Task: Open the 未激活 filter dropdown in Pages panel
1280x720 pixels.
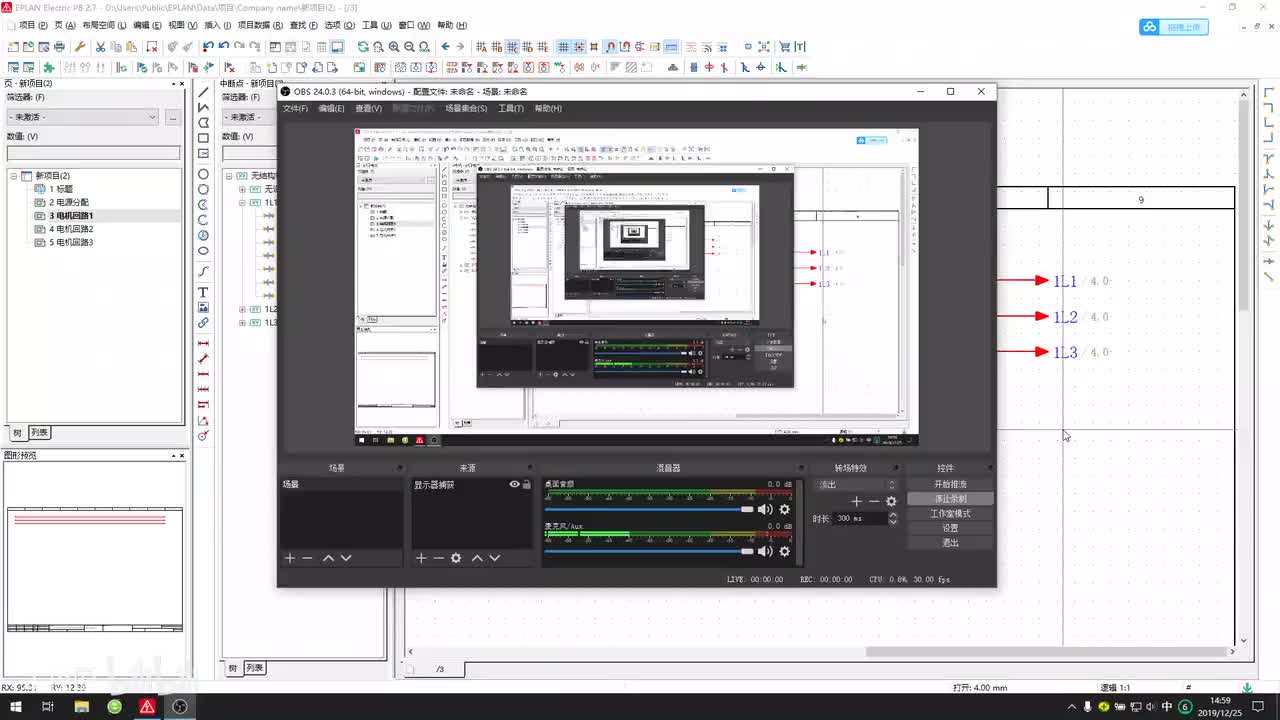Action: point(83,117)
